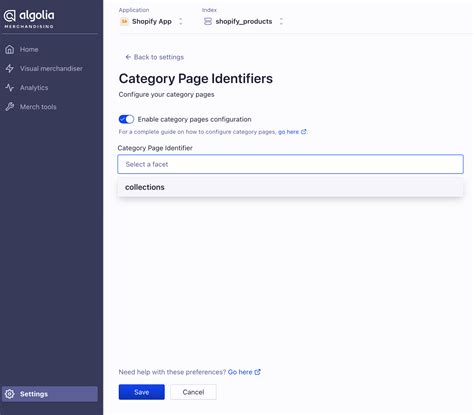Choose collections facet option
This screenshot has height=415, width=474.
click(x=290, y=187)
